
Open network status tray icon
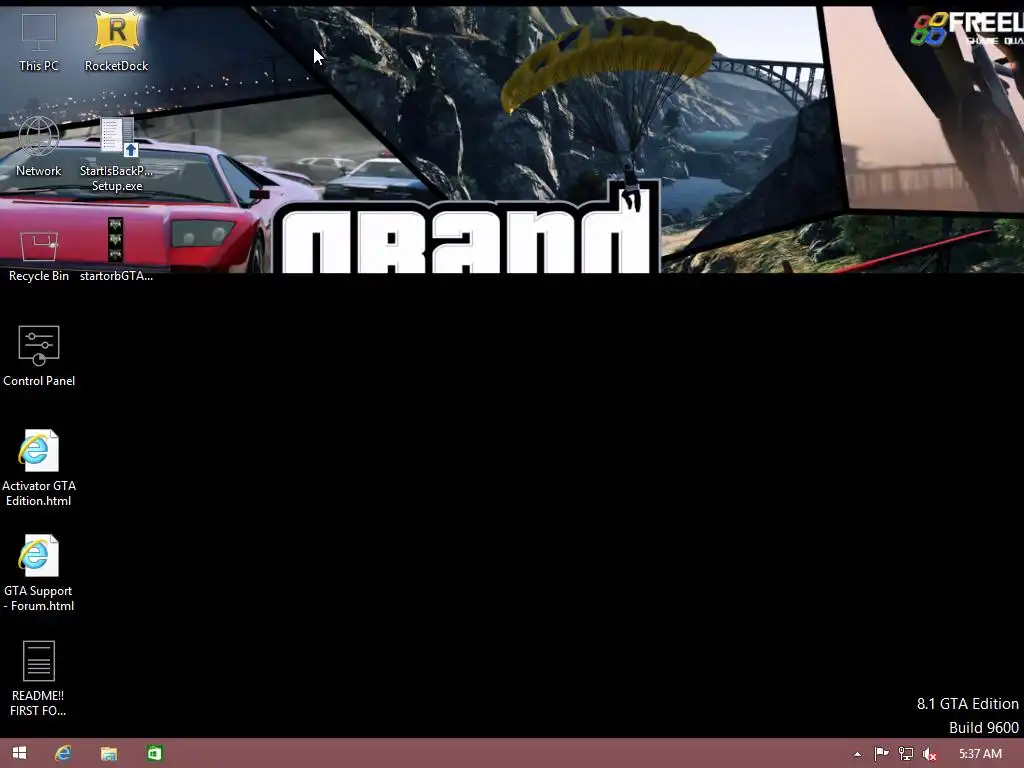906,754
